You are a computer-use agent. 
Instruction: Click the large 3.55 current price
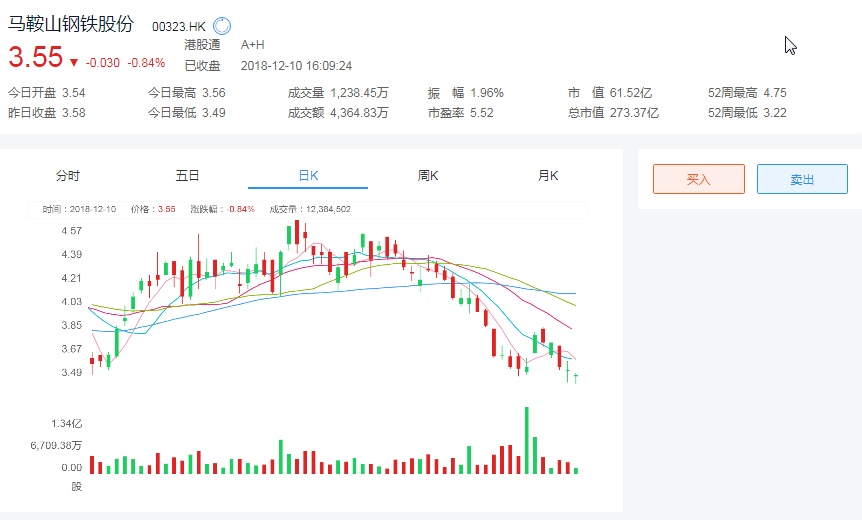(36, 59)
